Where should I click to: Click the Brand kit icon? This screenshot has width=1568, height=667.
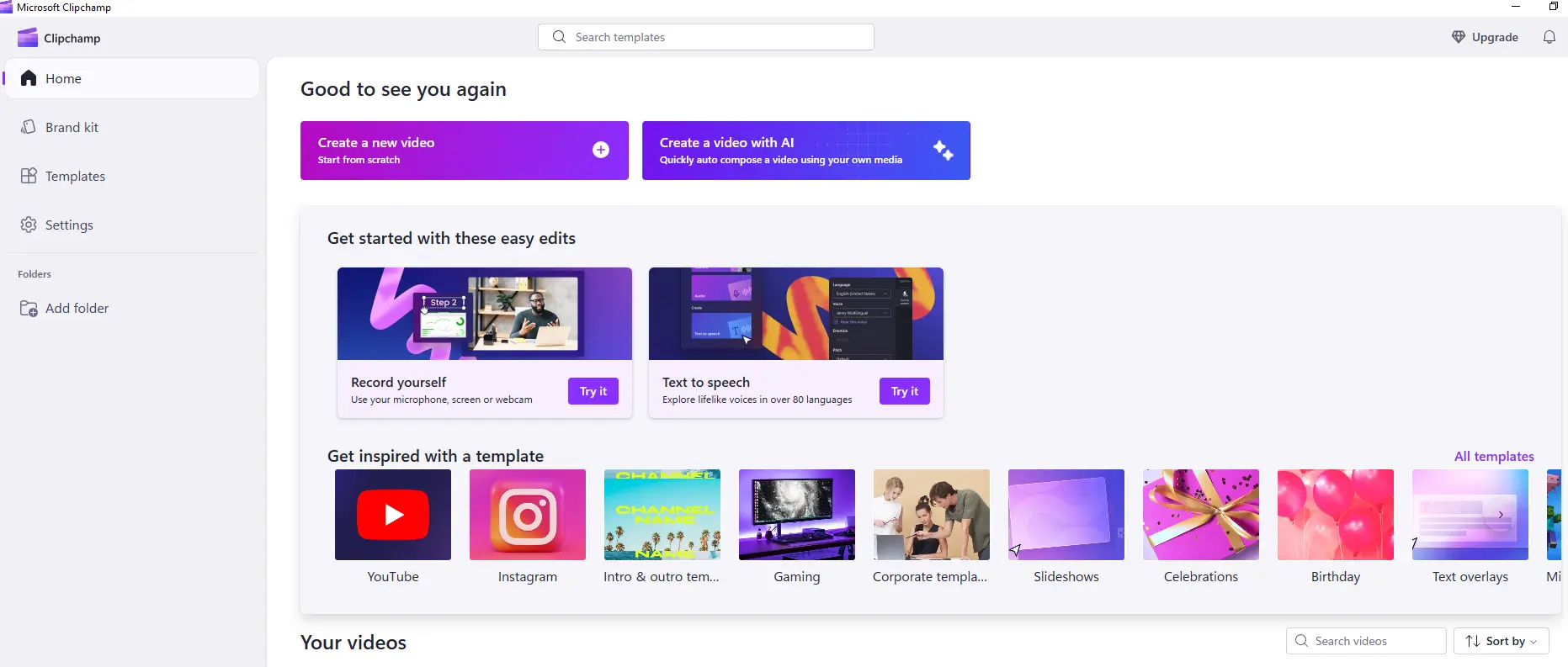tap(29, 127)
